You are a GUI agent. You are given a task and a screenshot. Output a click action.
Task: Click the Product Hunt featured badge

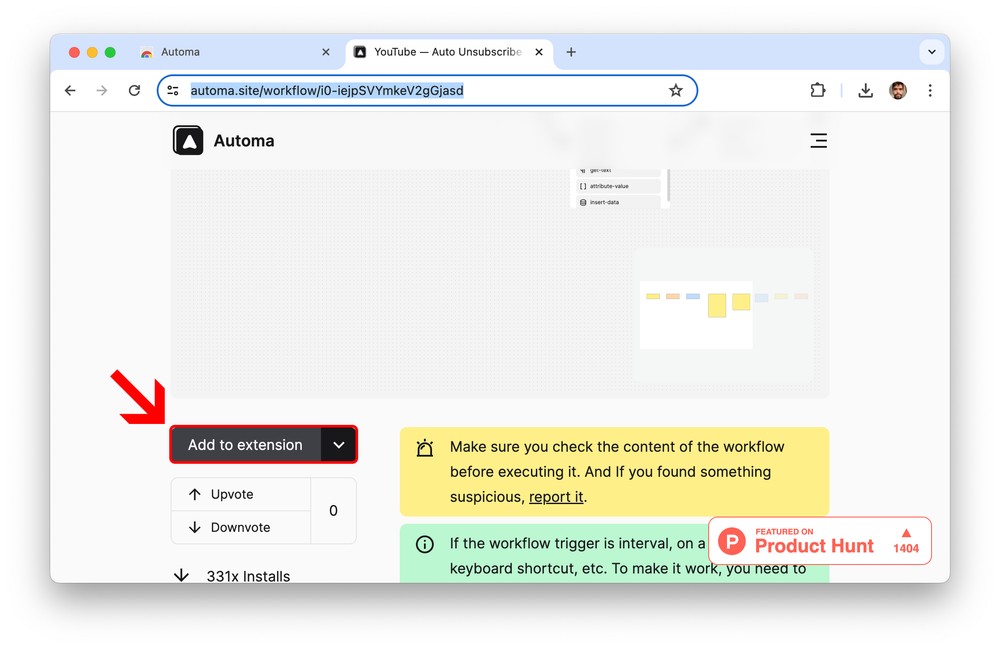click(x=820, y=541)
